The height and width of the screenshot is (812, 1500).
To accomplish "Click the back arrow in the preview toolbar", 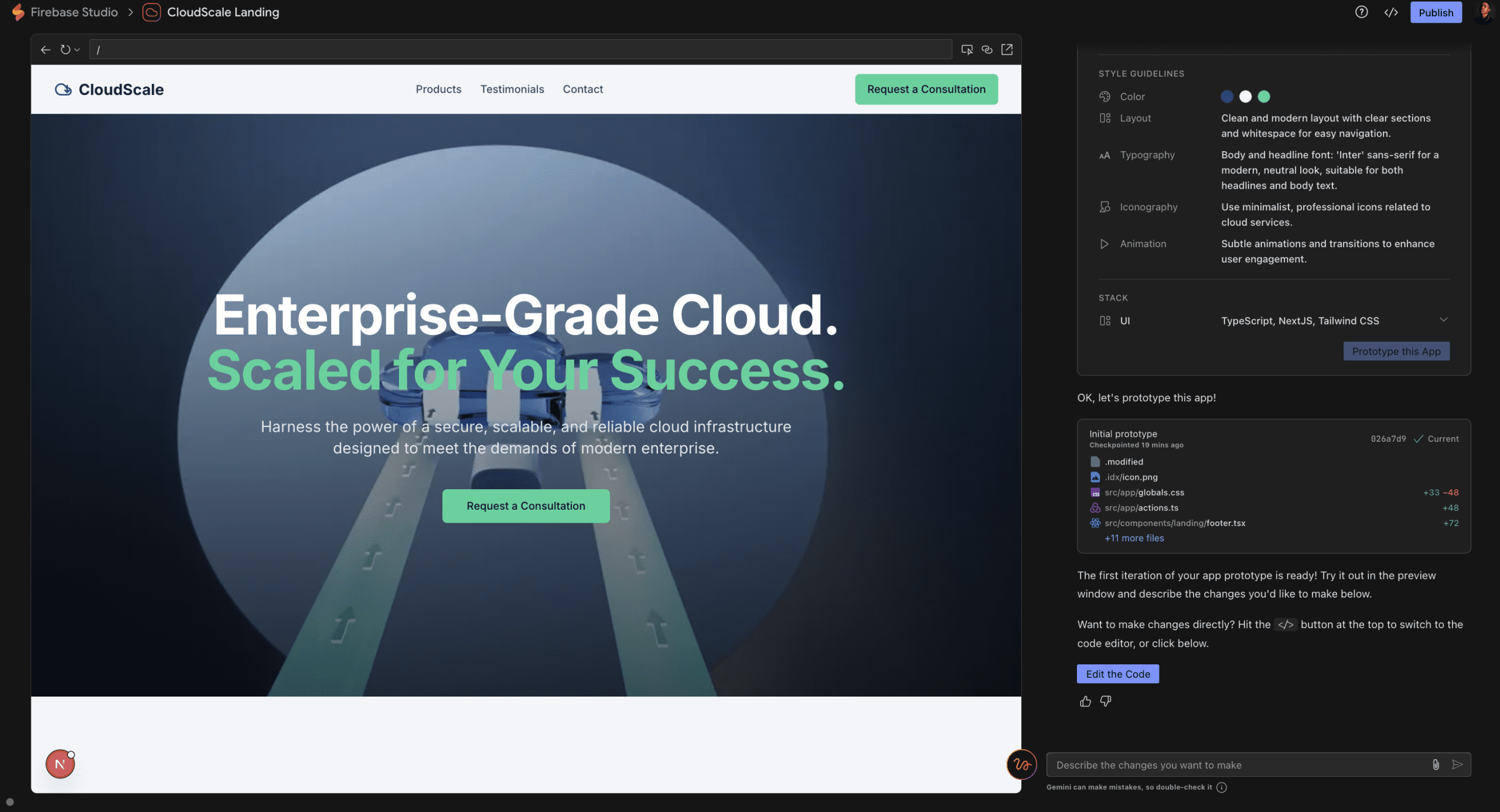I will [46, 49].
